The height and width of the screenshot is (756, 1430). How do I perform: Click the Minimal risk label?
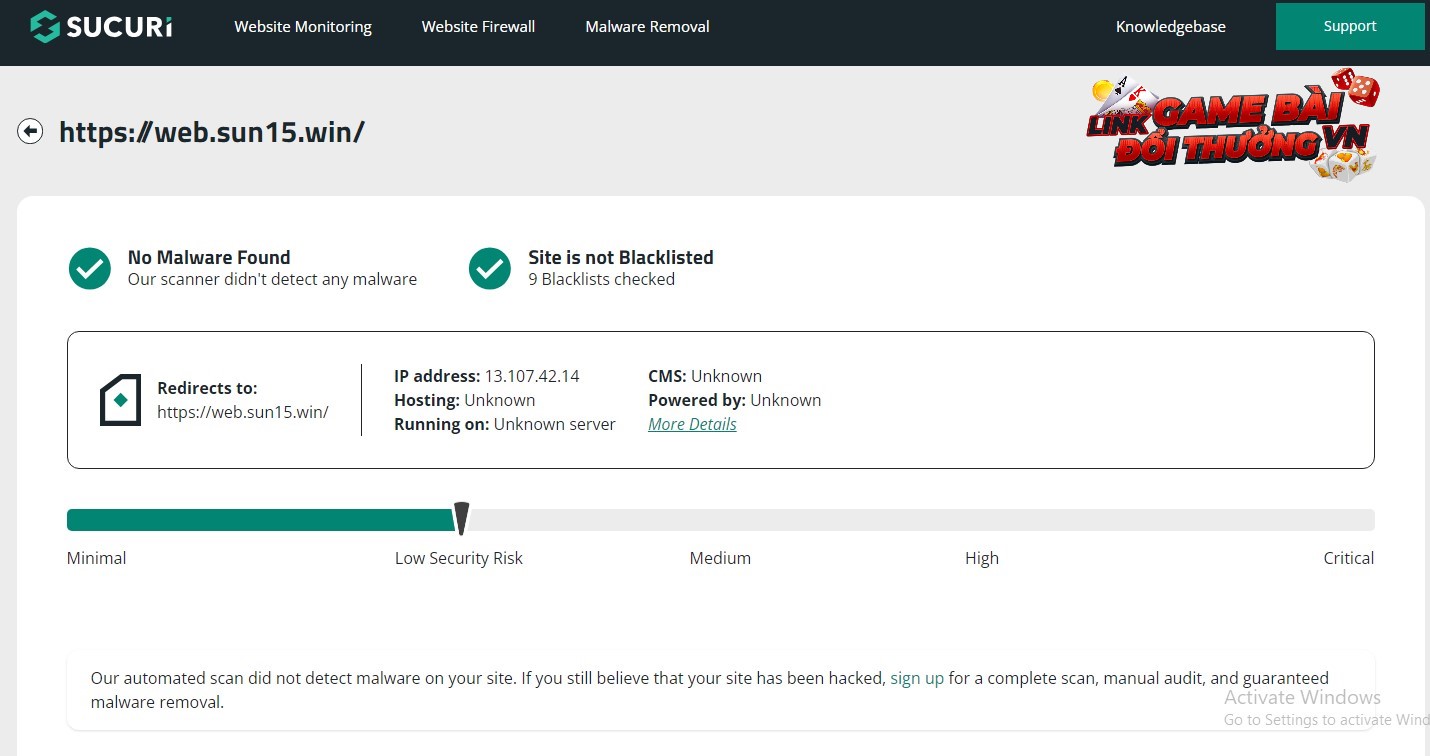97,558
